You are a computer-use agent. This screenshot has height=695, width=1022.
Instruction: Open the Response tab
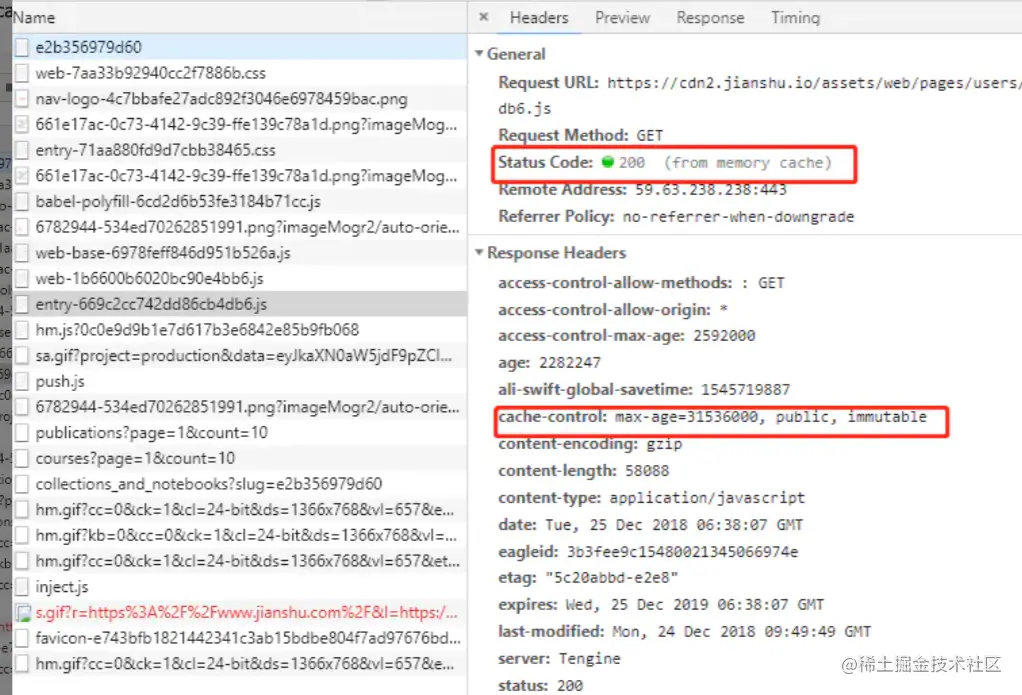point(710,17)
